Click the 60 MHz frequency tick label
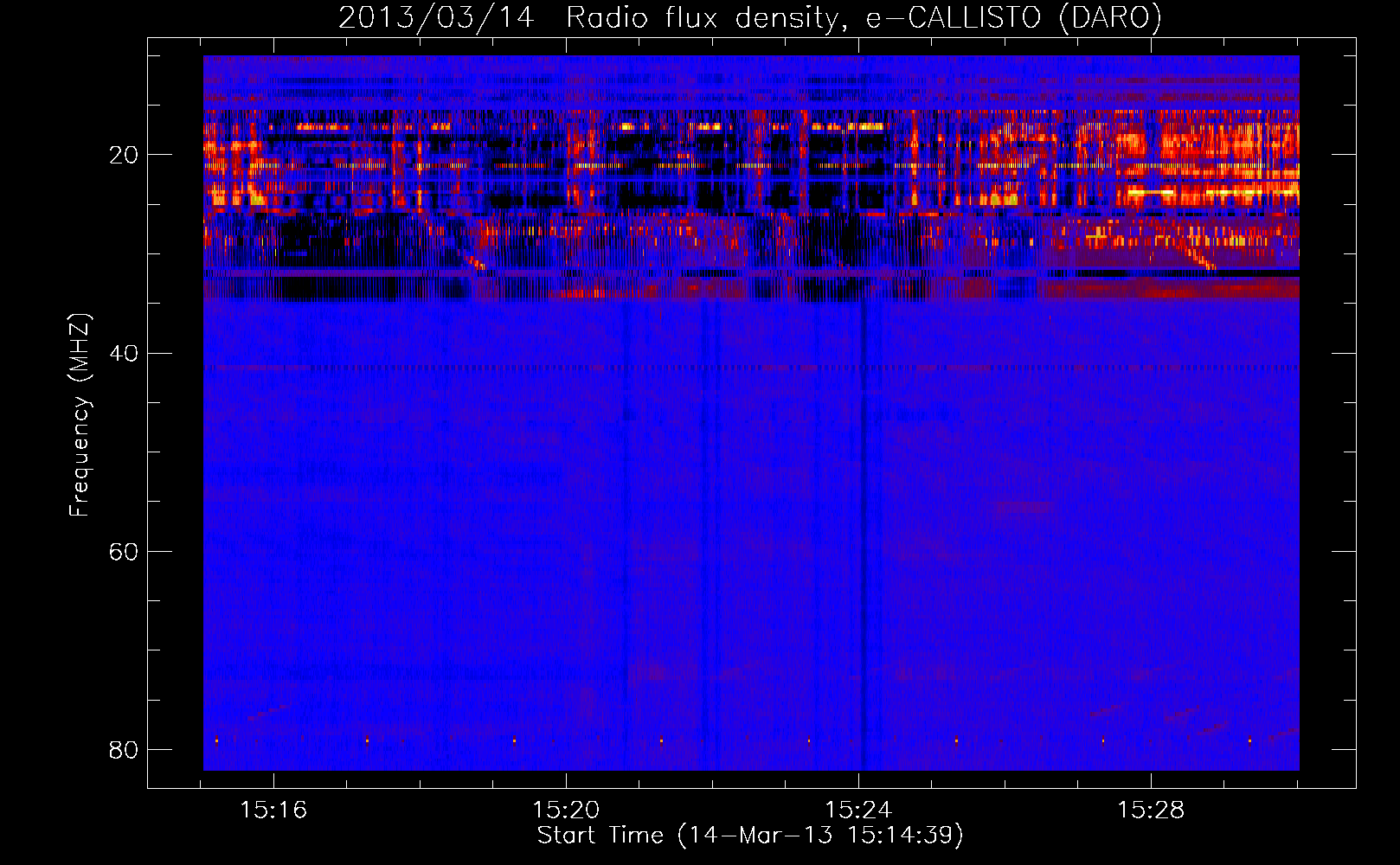 [x=124, y=551]
